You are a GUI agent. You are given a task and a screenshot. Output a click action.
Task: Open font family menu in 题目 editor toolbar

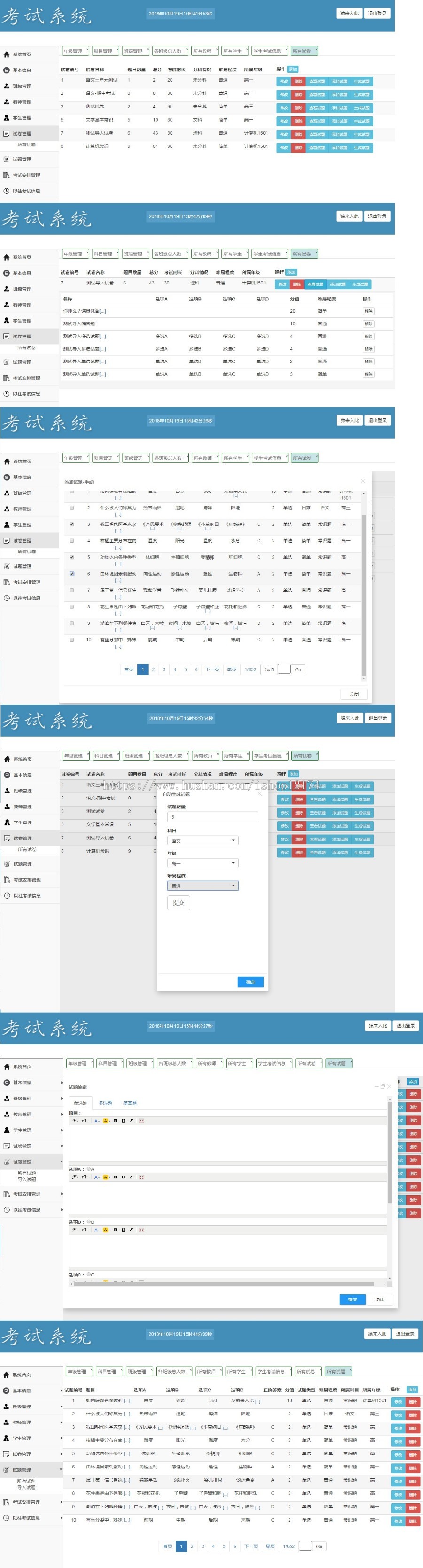tap(75, 1121)
